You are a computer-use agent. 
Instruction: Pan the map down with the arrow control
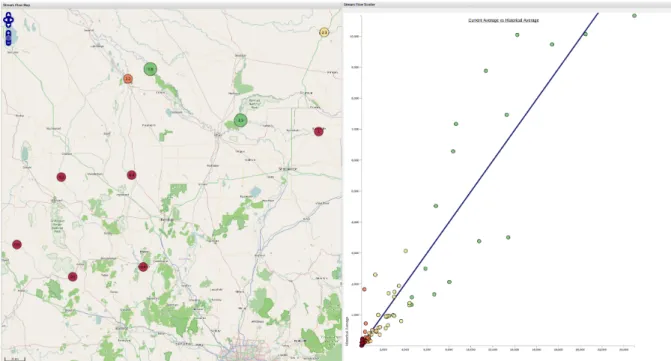pos(9,25)
